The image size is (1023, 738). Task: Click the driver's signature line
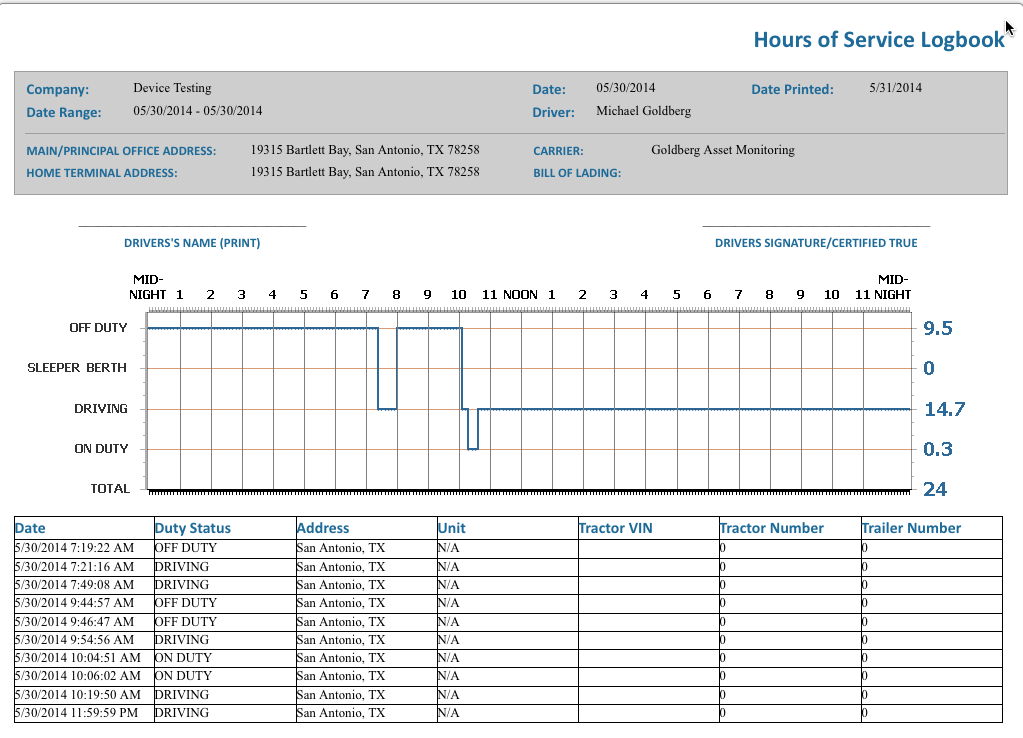(x=815, y=227)
